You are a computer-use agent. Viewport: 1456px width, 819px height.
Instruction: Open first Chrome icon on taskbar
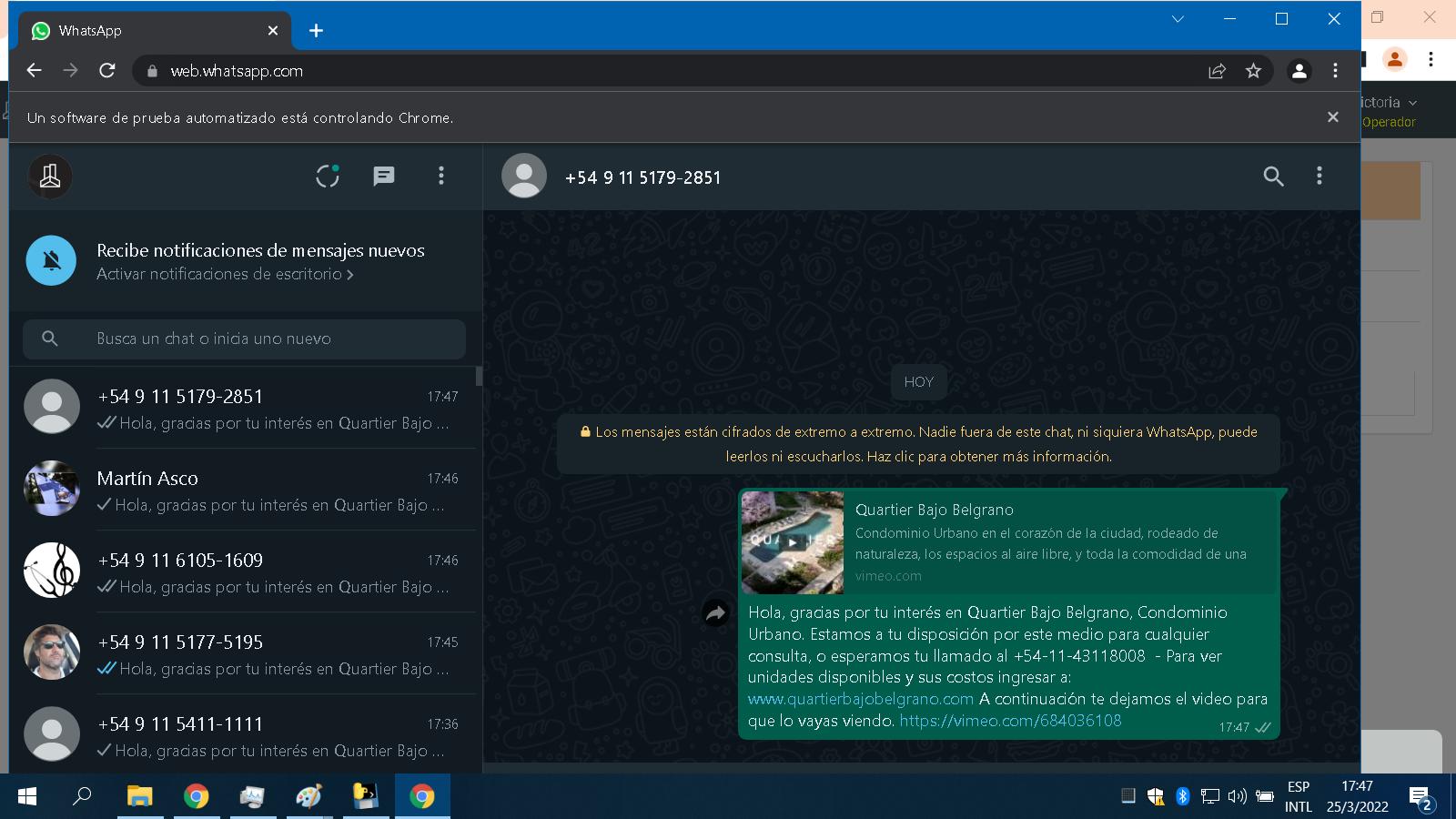196,796
